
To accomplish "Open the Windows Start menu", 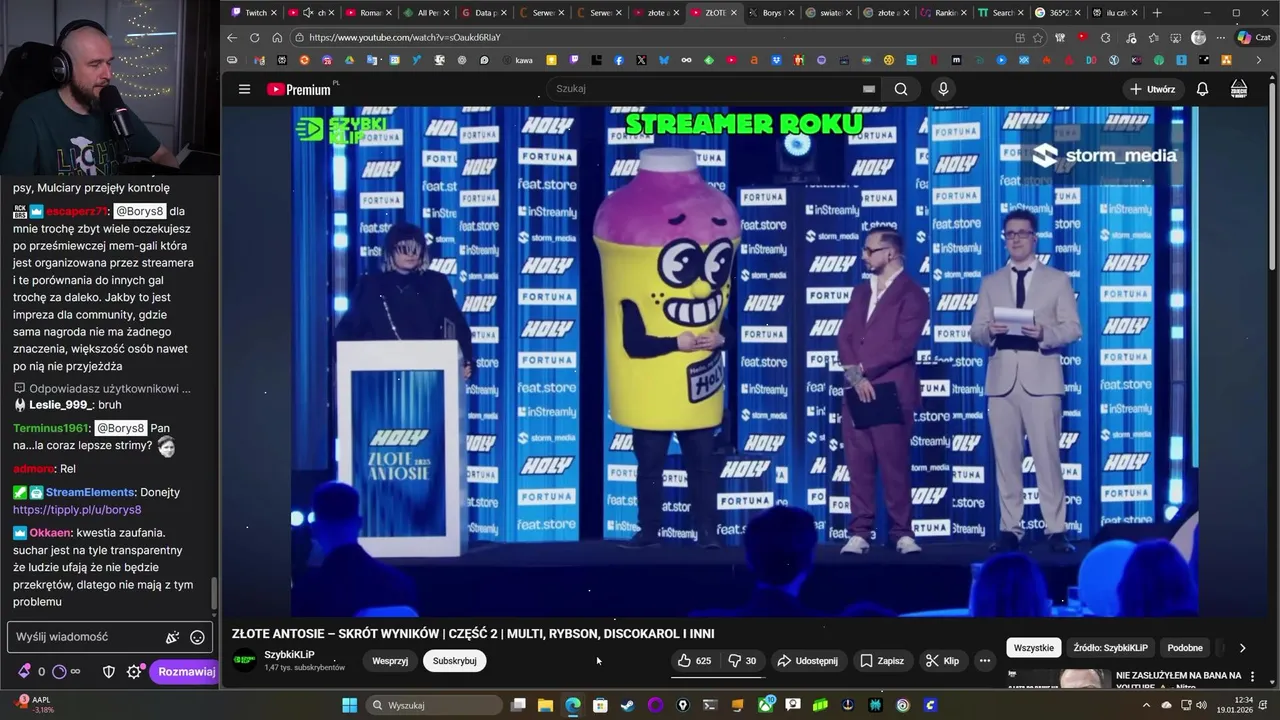I will pos(349,705).
